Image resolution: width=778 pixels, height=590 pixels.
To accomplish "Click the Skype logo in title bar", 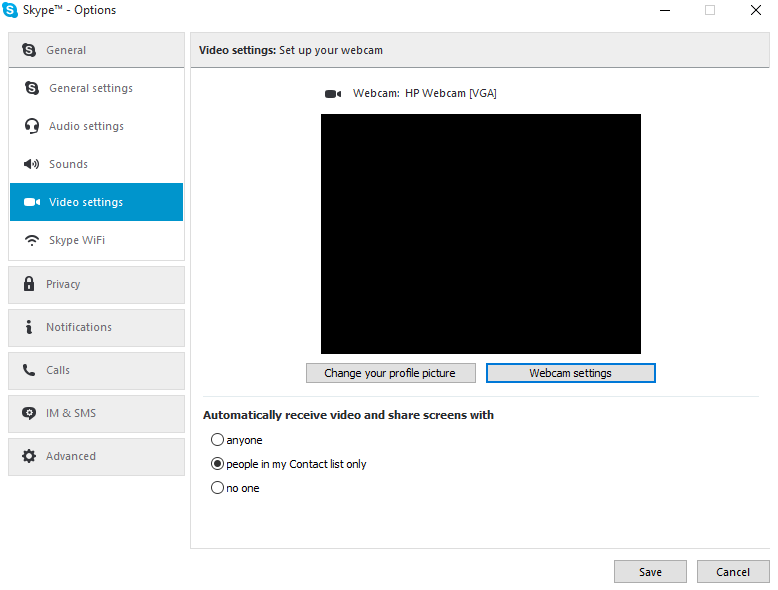I will coord(10,10).
